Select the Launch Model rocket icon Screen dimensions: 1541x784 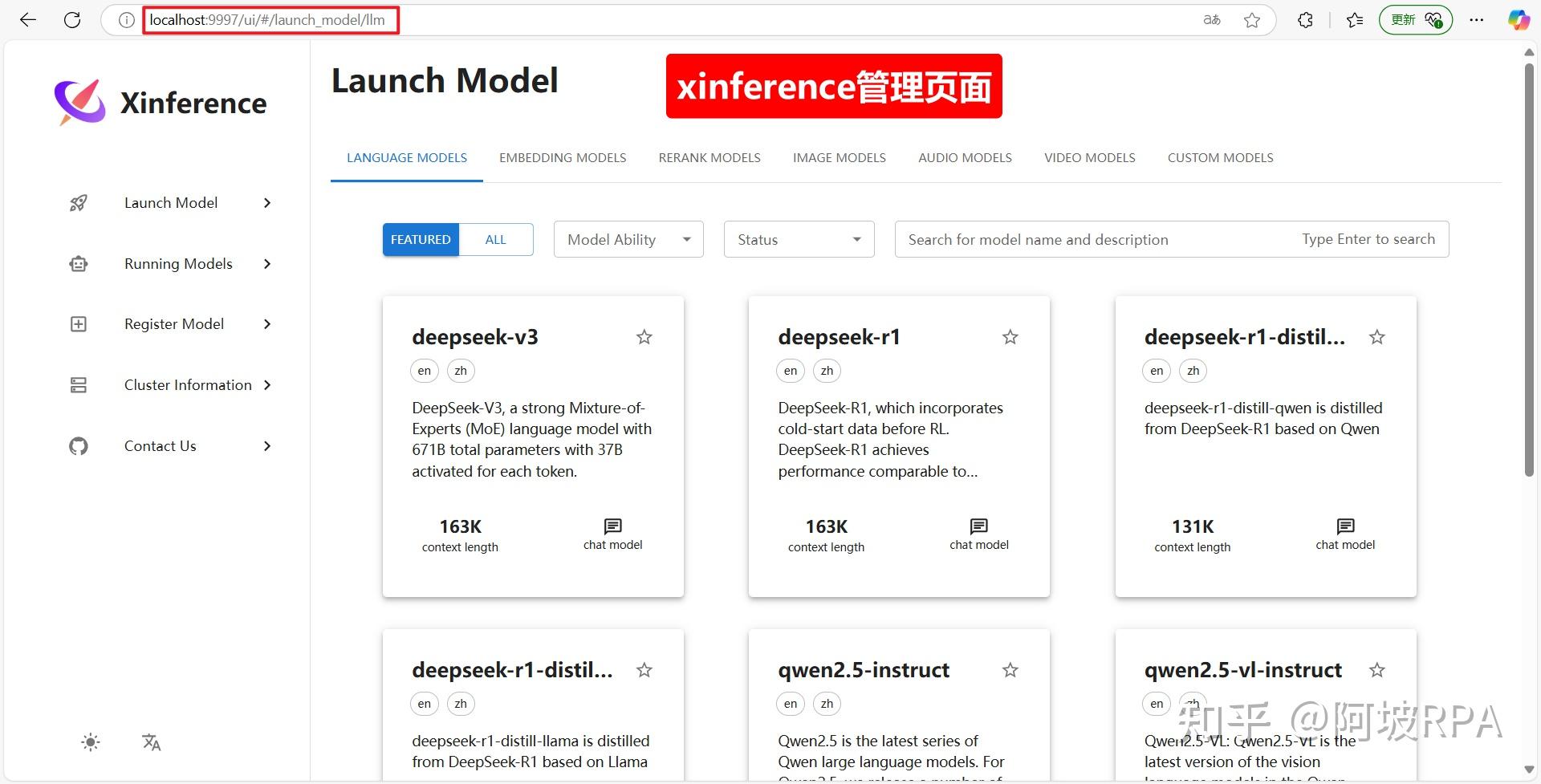77,202
